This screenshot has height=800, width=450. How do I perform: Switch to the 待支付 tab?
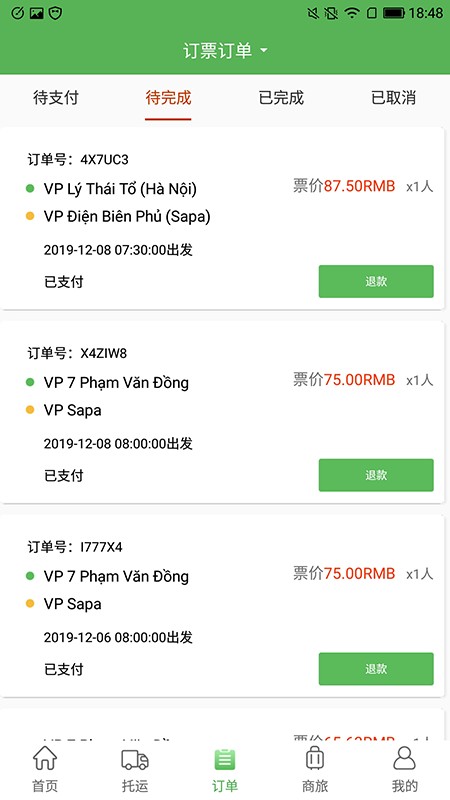56,97
